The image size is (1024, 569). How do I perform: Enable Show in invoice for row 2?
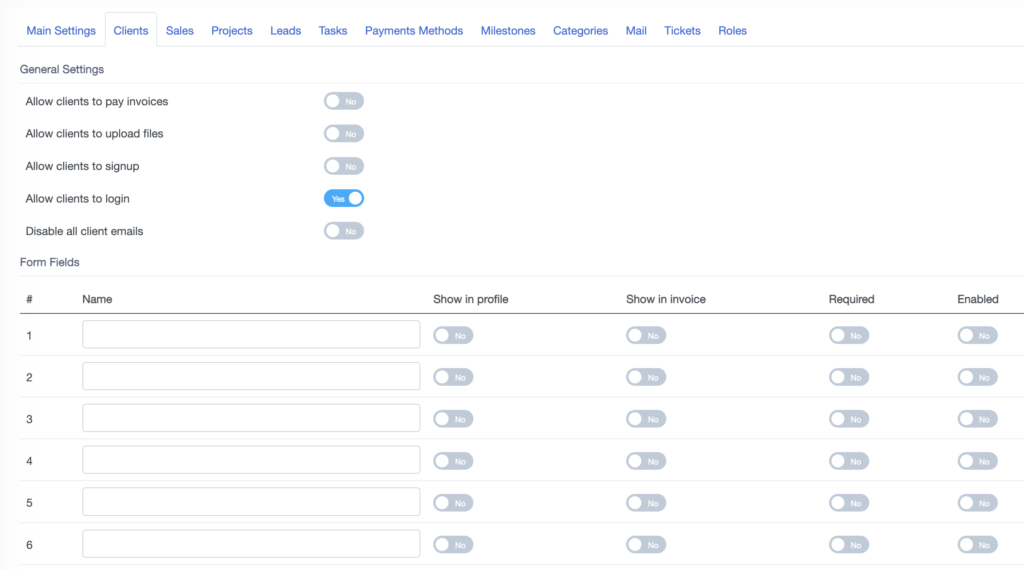tap(646, 377)
